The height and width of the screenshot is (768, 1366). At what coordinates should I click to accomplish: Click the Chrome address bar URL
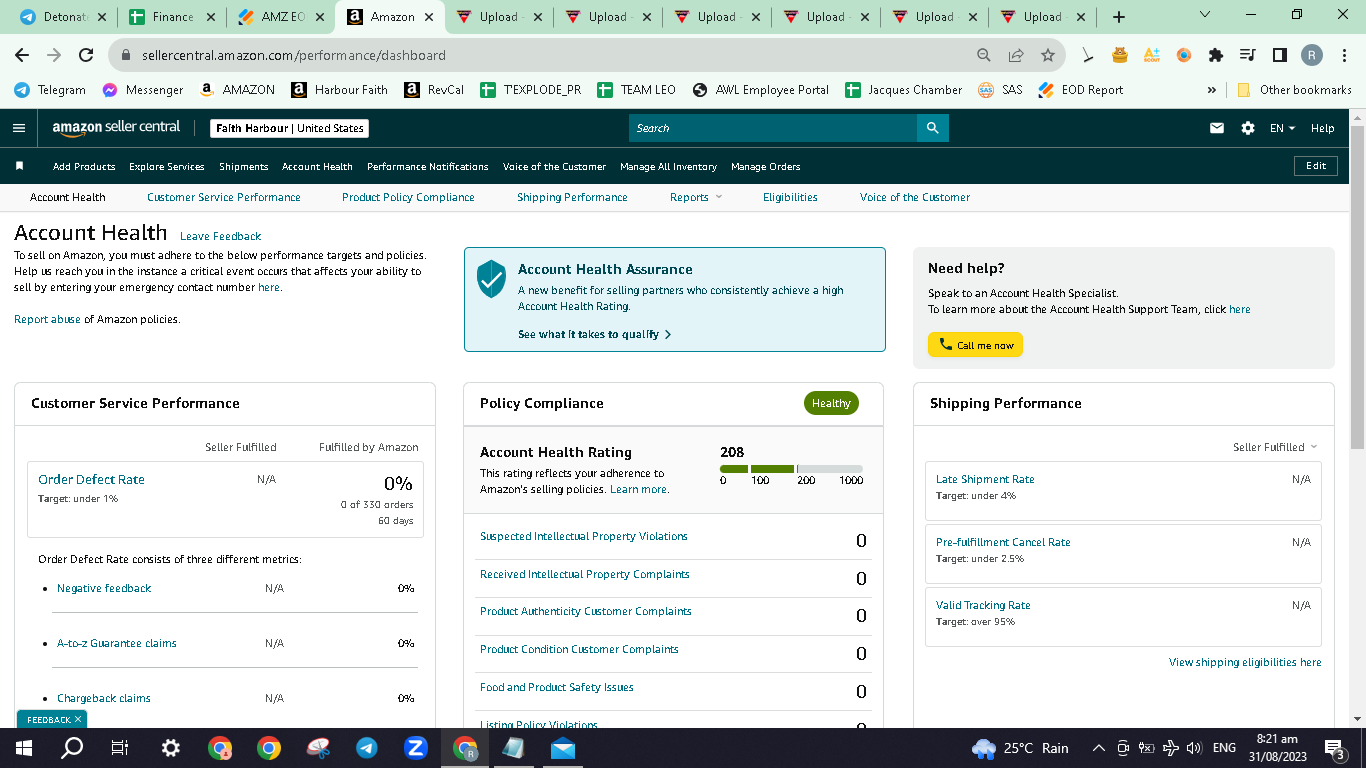pyautogui.click(x=294, y=55)
